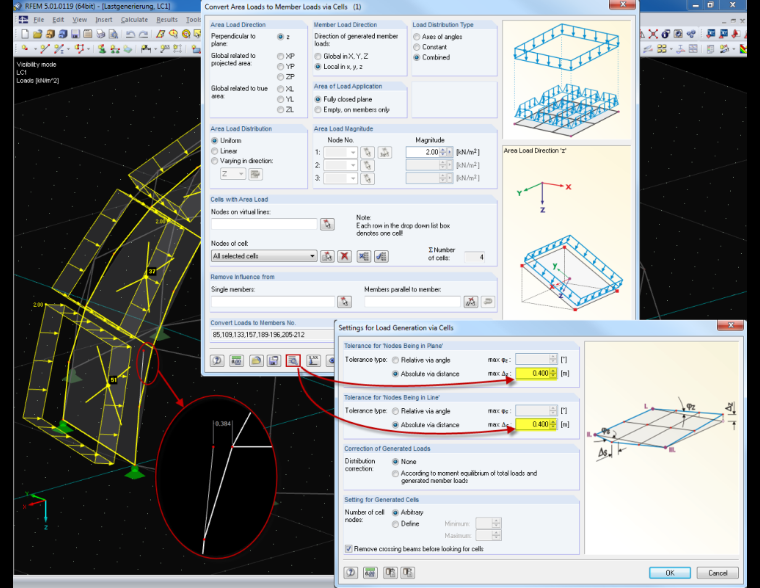The height and width of the screenshot is (588, 760).
Task: Click the blue floppy Save icon in main toolbar
Action: tap(75, 34)
